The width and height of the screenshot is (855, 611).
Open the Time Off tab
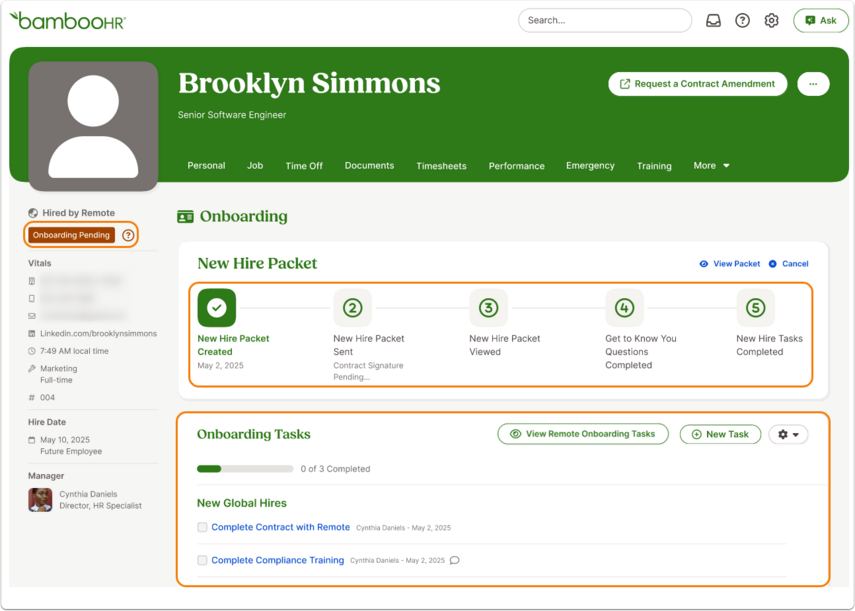(x=304, y=166)
